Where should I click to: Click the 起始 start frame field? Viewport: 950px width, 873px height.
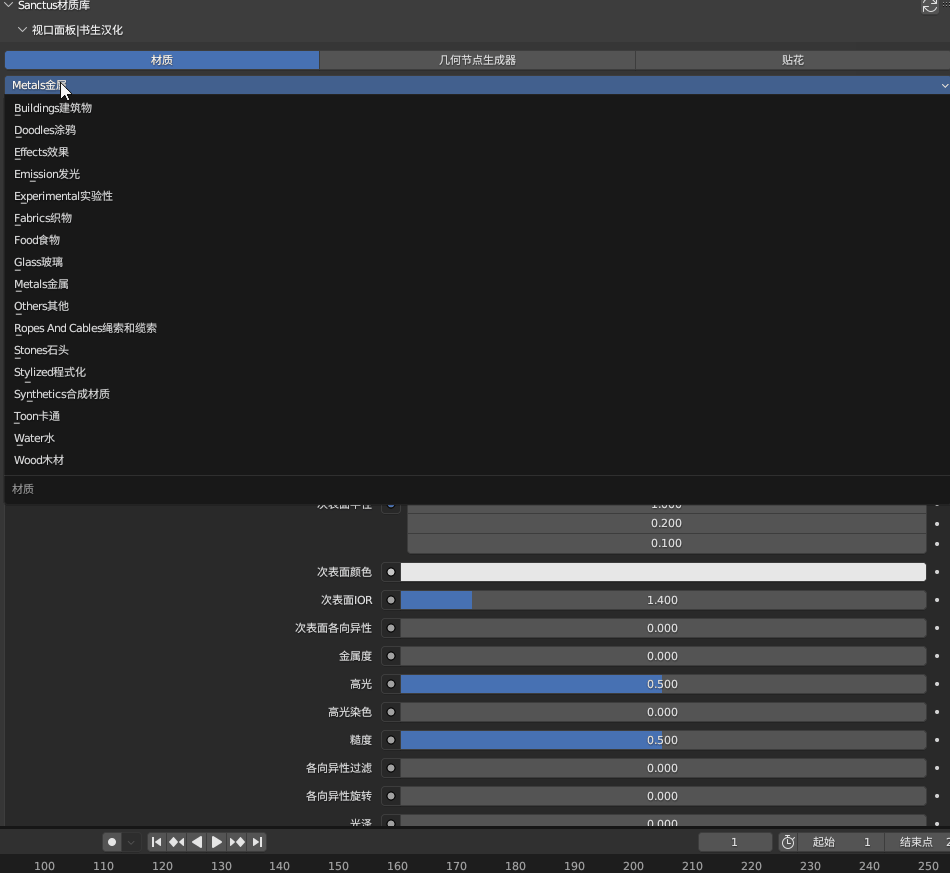point(841,841)
